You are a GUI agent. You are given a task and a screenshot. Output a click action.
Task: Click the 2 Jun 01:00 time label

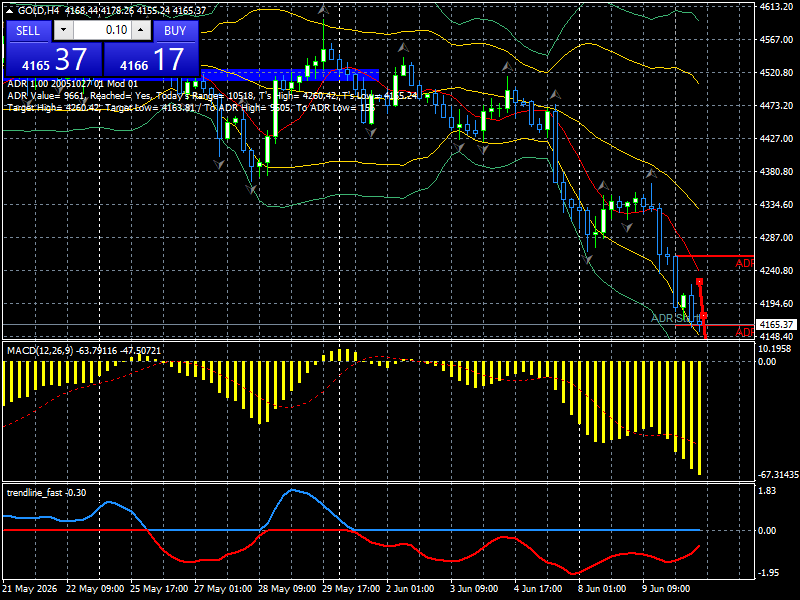point(410,588)
